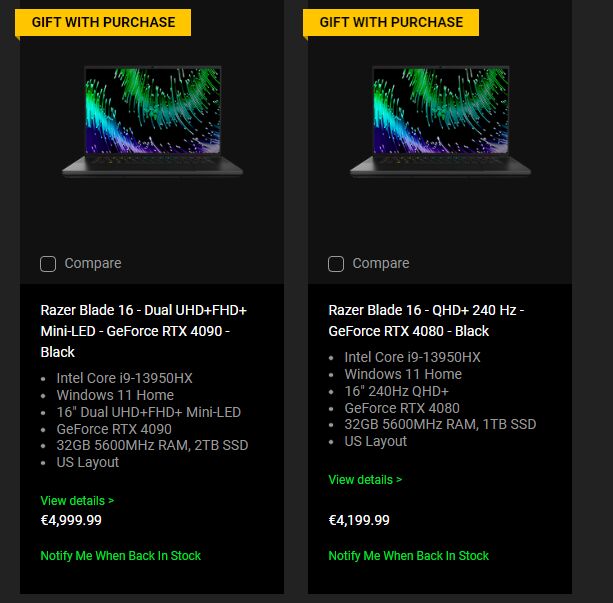Image resolution: width=613 pixels, height=603 pixels.
Task: Click the Gift With Purchase badge on RTX 4090 card
Action: 103,22
